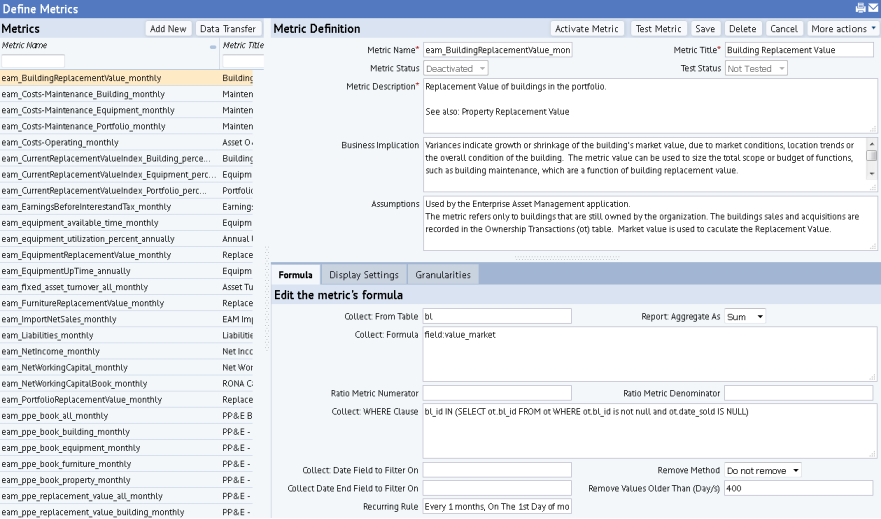This screenshot has width=881, height=519.
Task: Click the Test Metric button
Action: (658, 29)
